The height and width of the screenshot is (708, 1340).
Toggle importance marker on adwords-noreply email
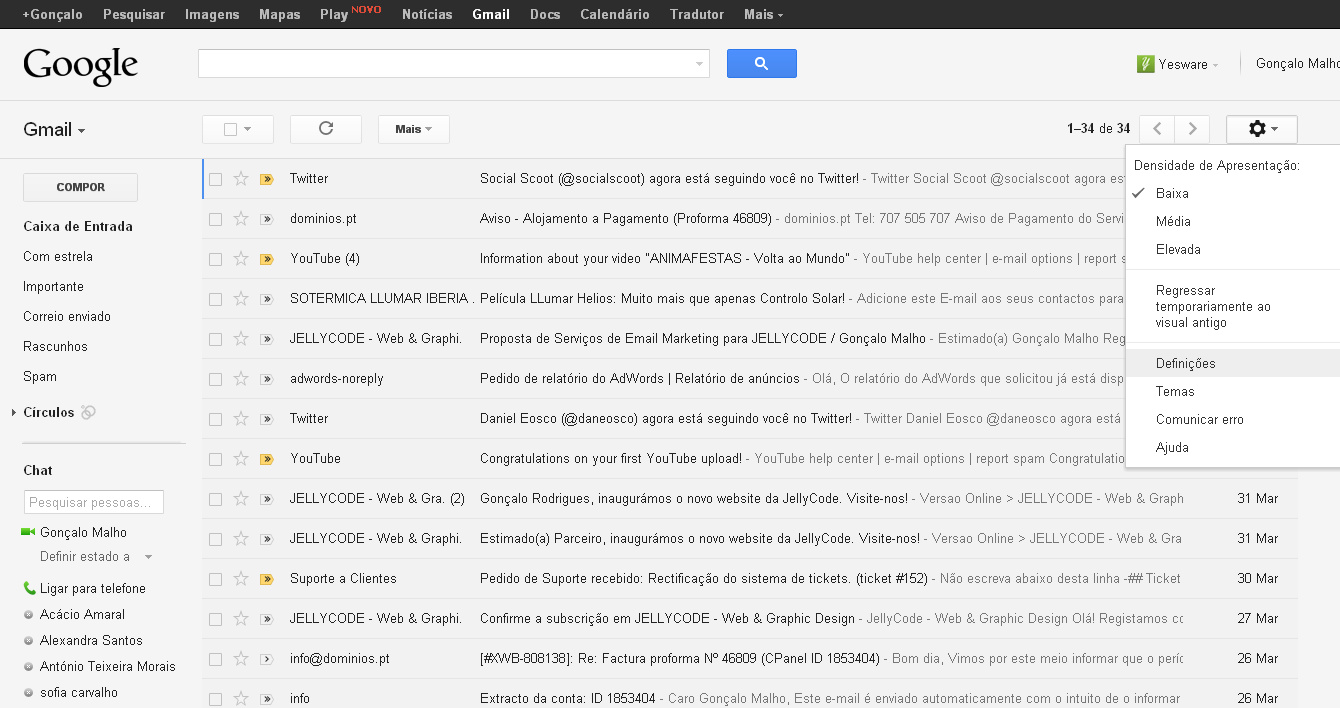click(266, 379)
